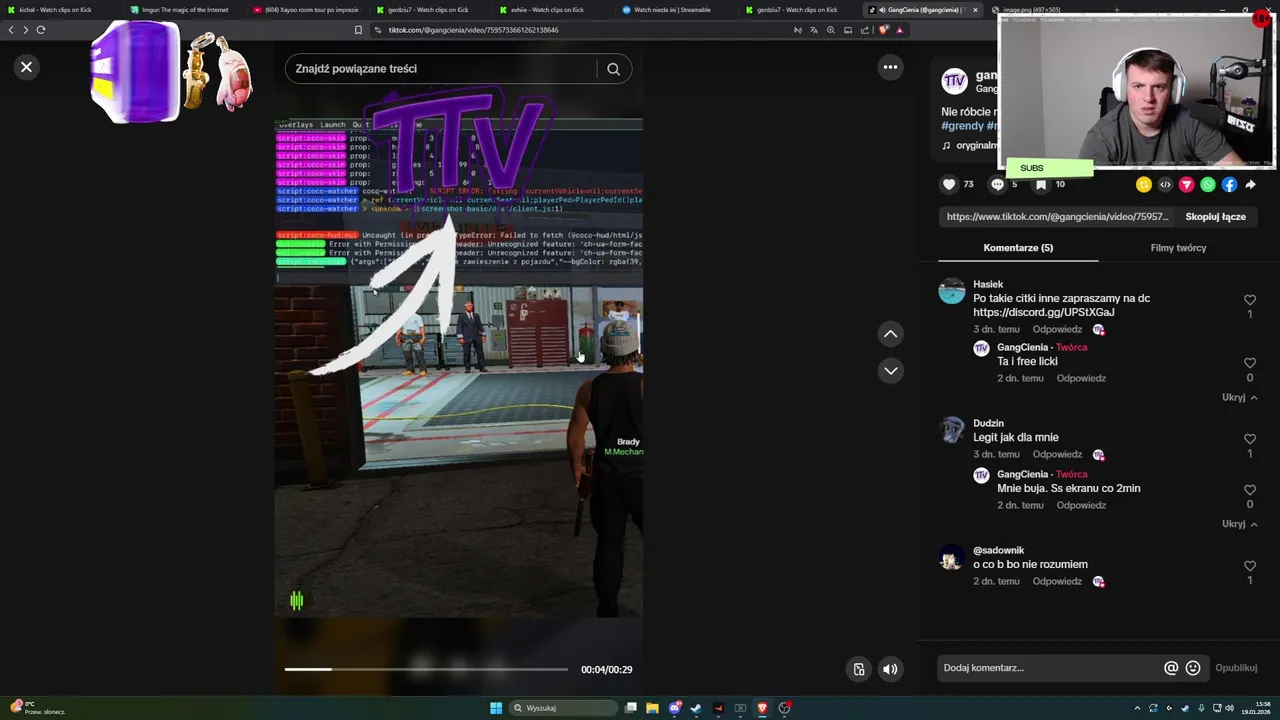Click the browser address bar URL

pos(473,30)
